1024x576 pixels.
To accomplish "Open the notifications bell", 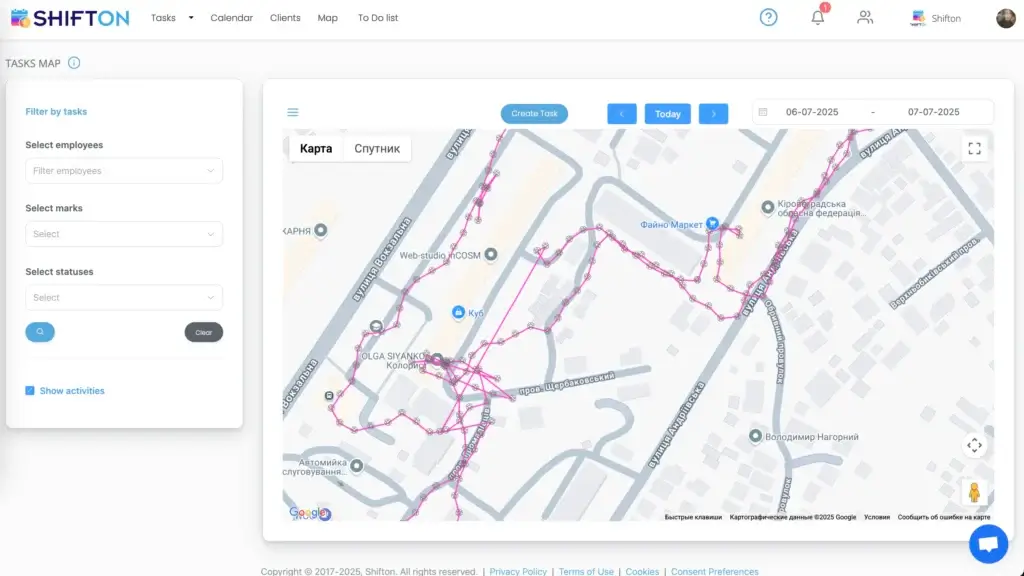I will 818,17.
